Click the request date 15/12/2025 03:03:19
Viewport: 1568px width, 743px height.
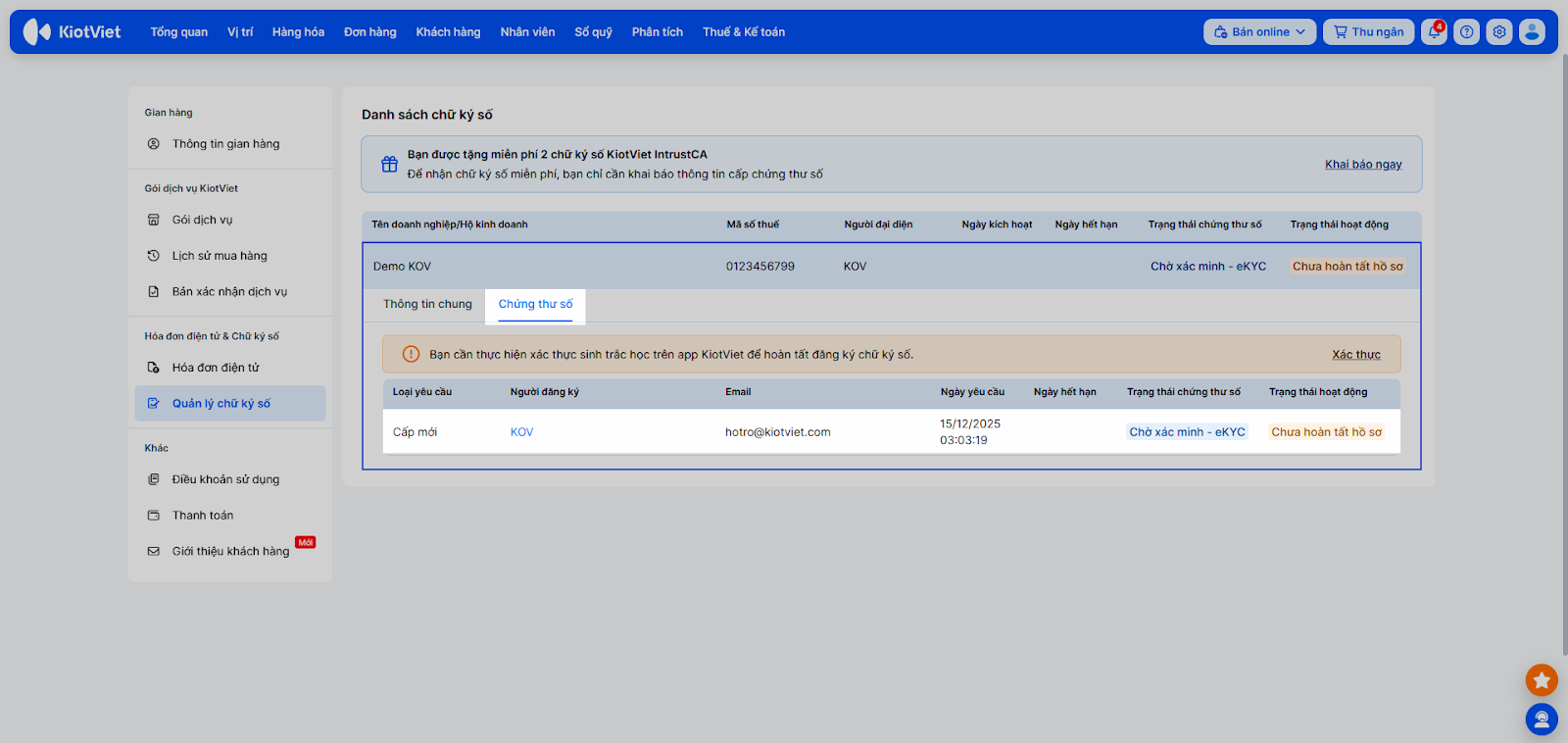tap(970, 432)
